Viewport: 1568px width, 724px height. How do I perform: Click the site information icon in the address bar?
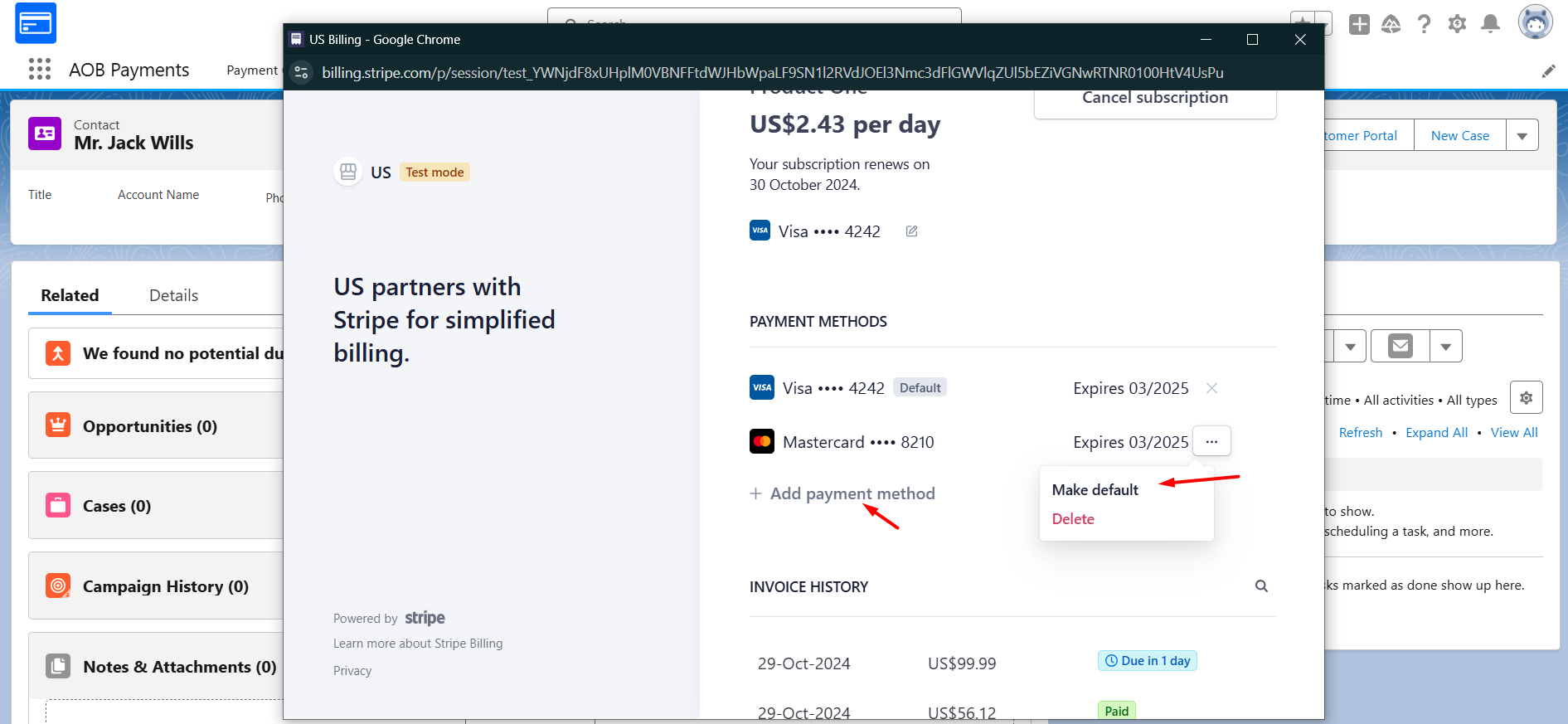302,73
